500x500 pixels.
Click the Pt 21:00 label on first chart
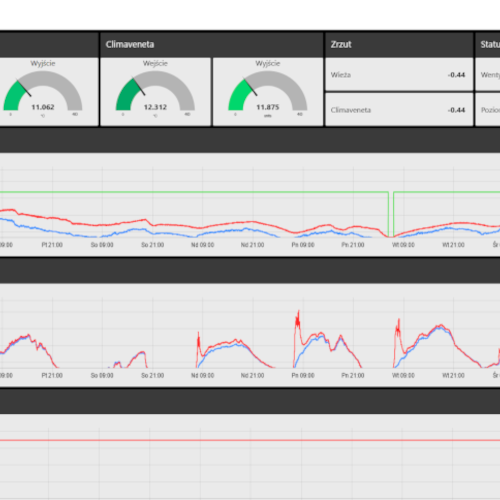tap(52, 245)
